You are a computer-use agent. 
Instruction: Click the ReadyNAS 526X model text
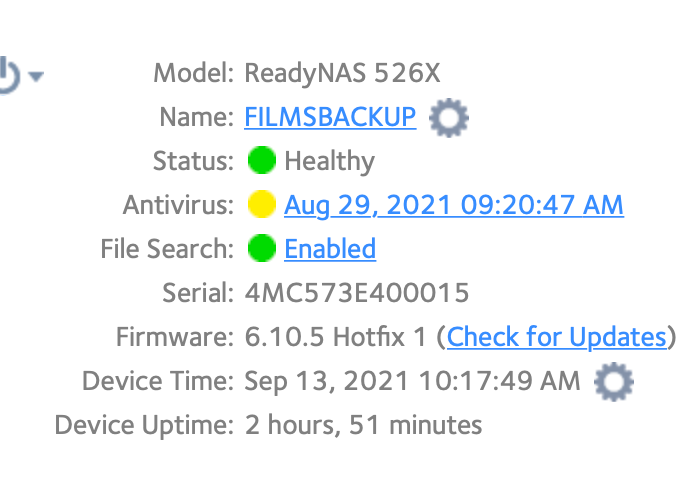(x=342, y=73)
